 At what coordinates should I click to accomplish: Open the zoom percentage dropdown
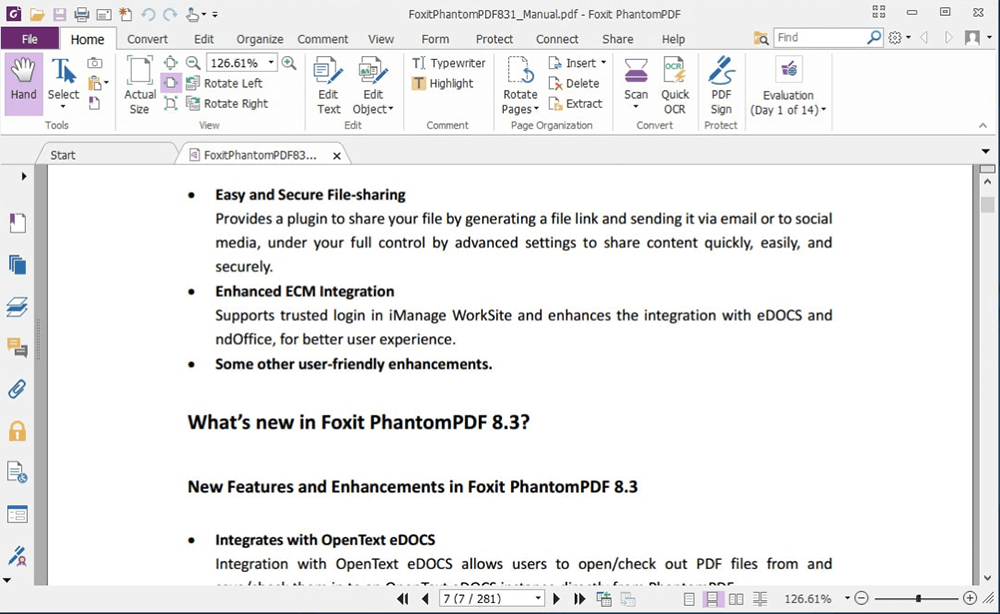270,63
